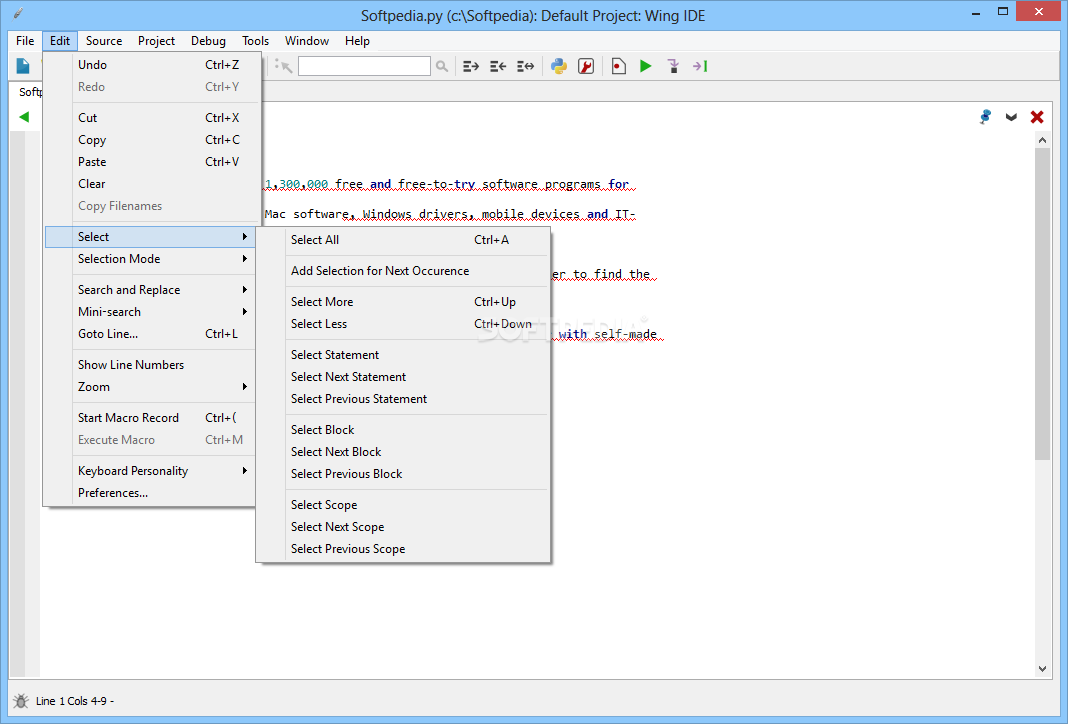The image size is (1068, 724).
Task: Open the Help menu
Action: pyautogui.click(x=357, y=41)
